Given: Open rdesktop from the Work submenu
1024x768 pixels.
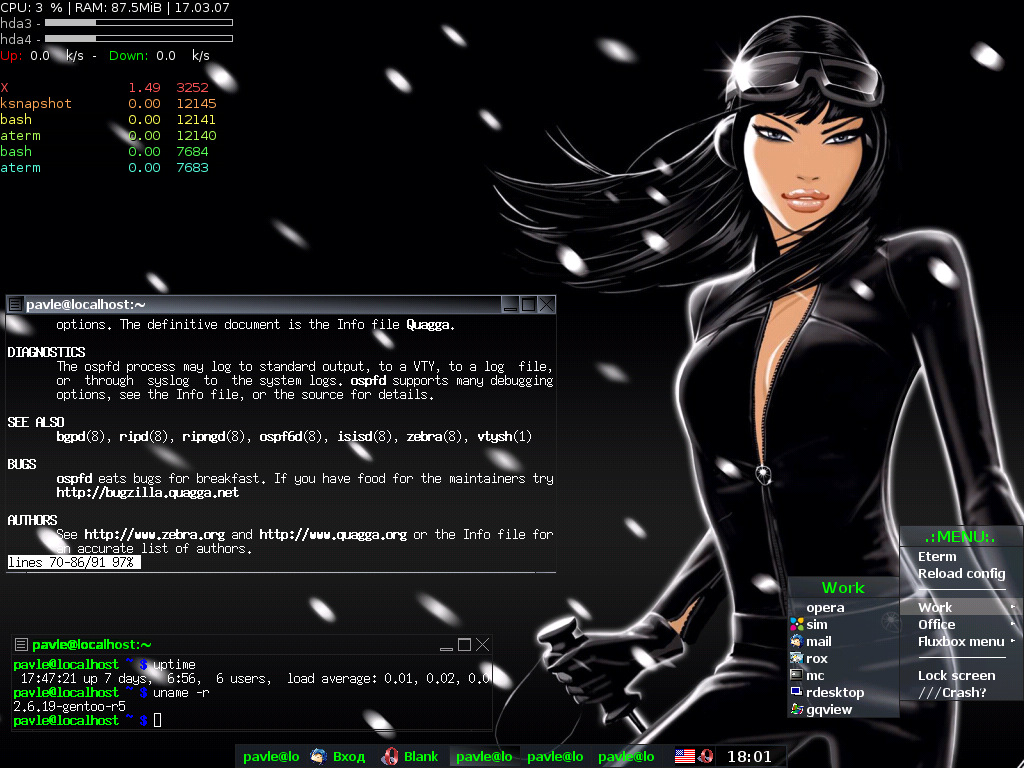Looking at the screenshot, I should coord(842,692).
